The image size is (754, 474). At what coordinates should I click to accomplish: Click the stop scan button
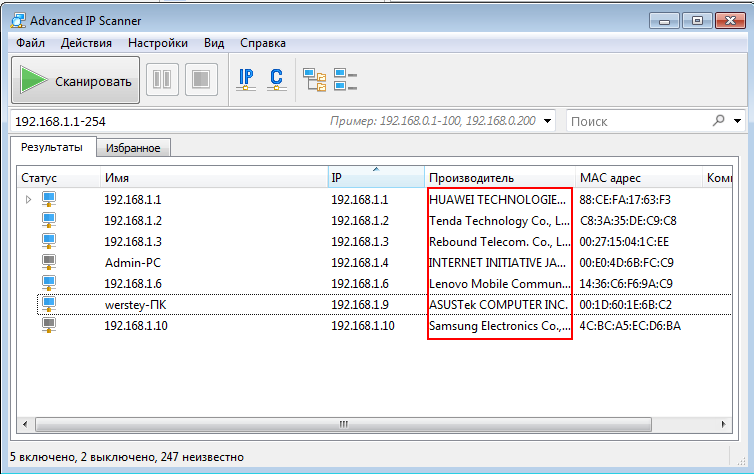201,79
